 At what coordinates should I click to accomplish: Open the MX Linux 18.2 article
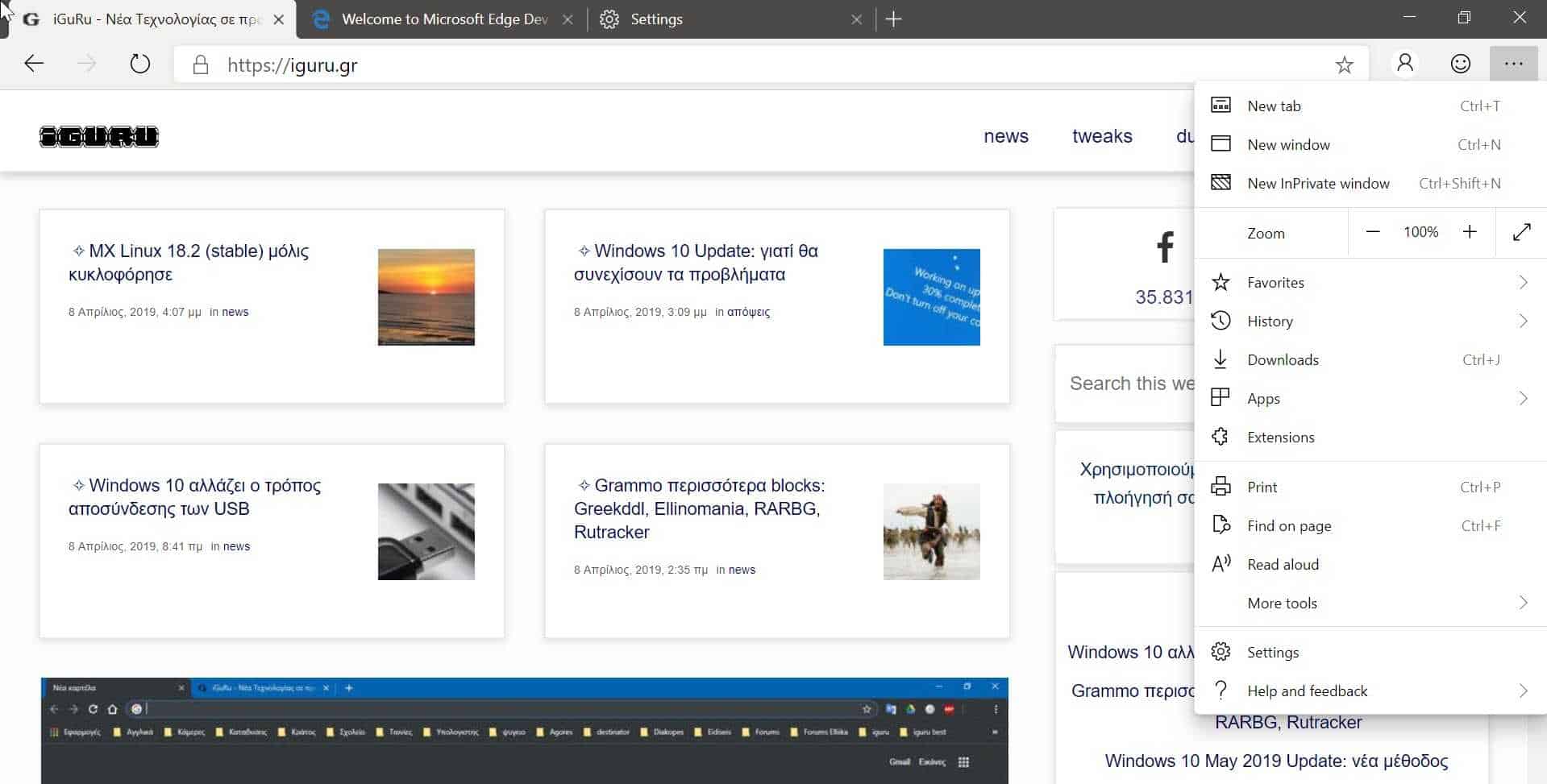coord(189,263)
